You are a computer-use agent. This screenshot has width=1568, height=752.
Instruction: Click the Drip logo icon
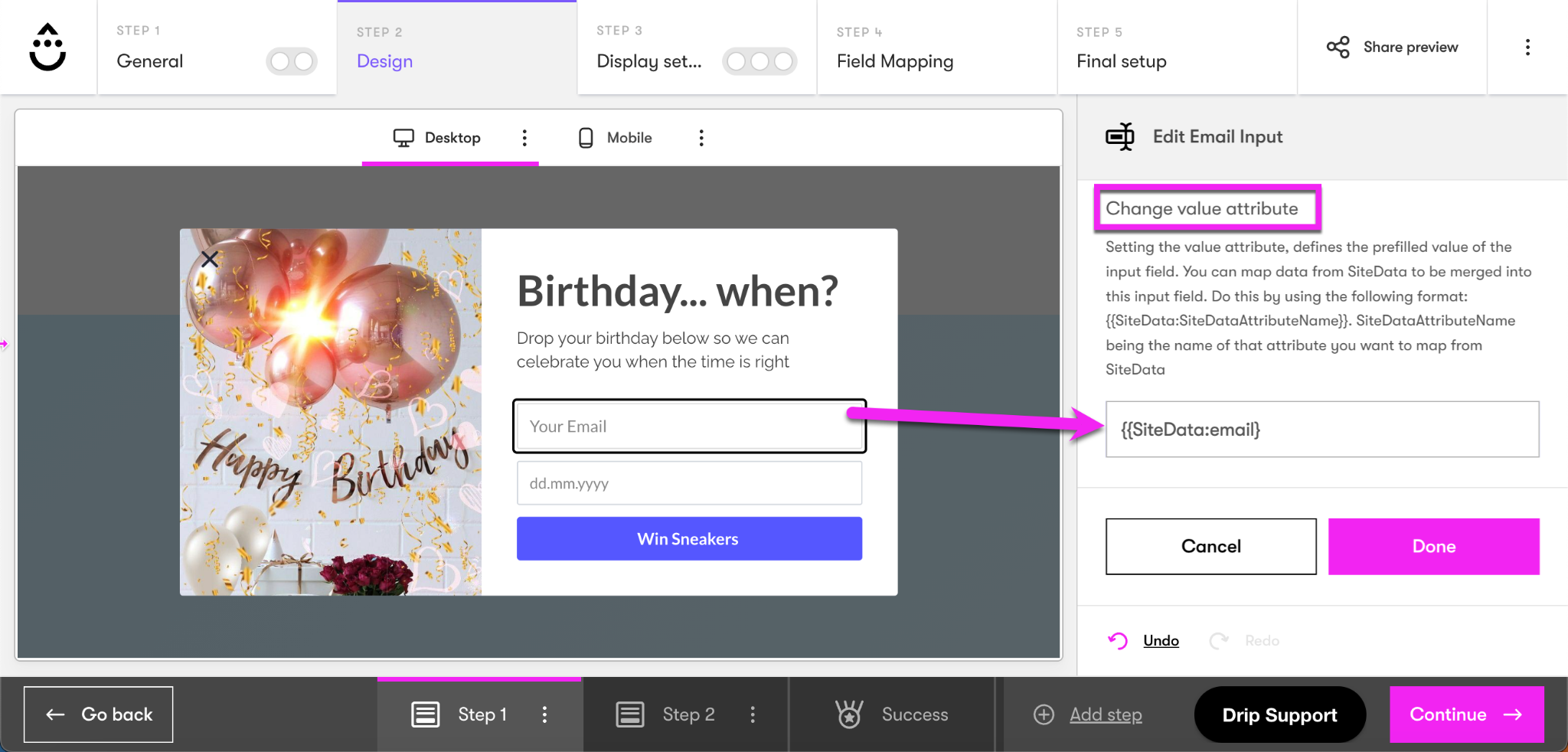click(x=47, y=47)
